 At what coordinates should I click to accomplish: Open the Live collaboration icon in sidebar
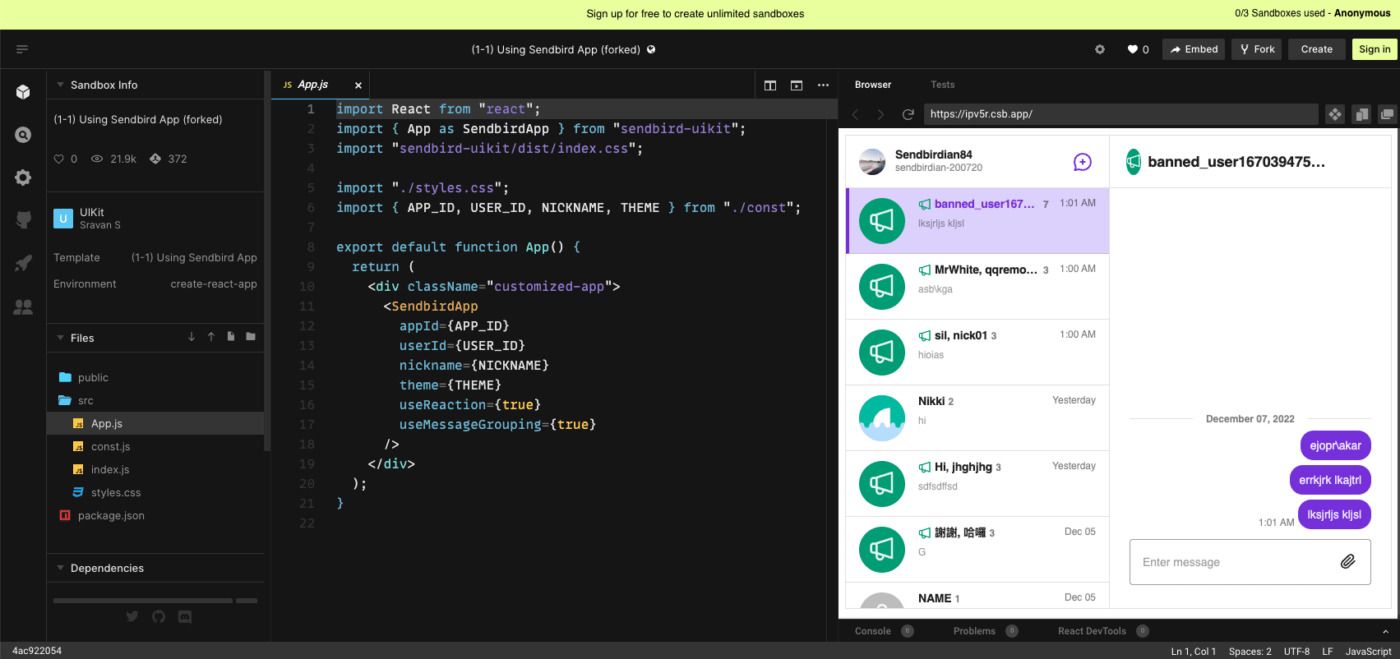click(x=23, y=305)
